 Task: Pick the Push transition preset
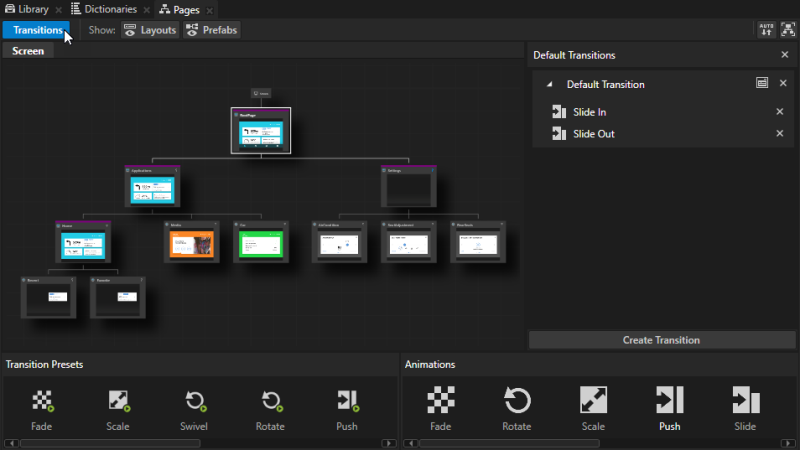[x=346, y=409]
